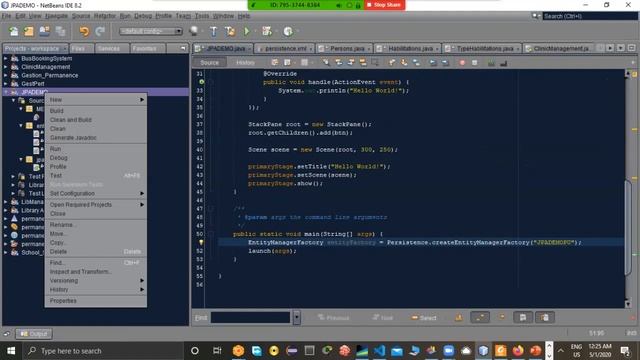Click the New Project toolbar icon
Image resolution: width=640 pixels, height=360 pixels.
[29, 31]
